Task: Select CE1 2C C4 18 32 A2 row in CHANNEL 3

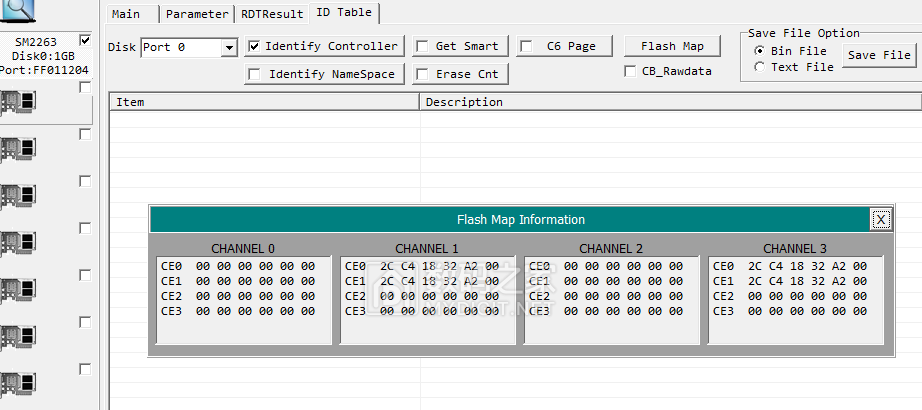Action: click(790, 281)
